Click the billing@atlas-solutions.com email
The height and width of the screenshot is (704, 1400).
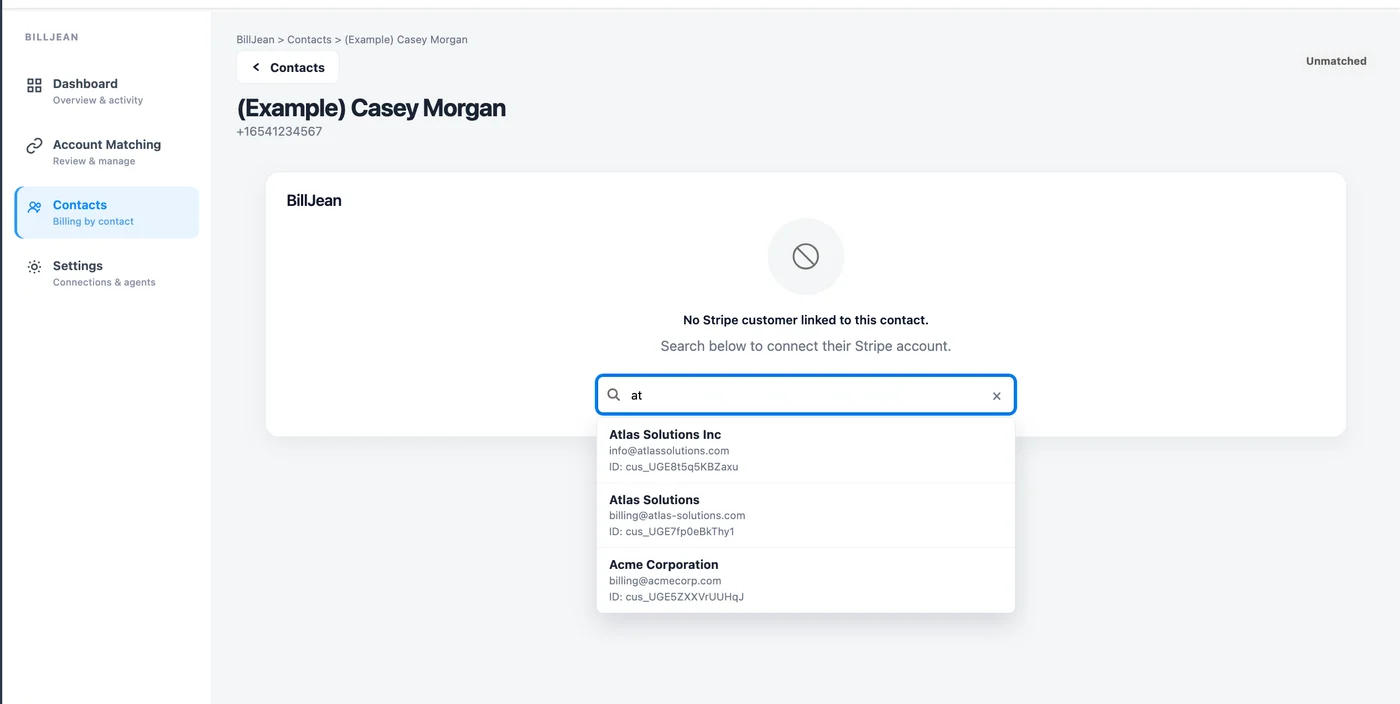677,515
